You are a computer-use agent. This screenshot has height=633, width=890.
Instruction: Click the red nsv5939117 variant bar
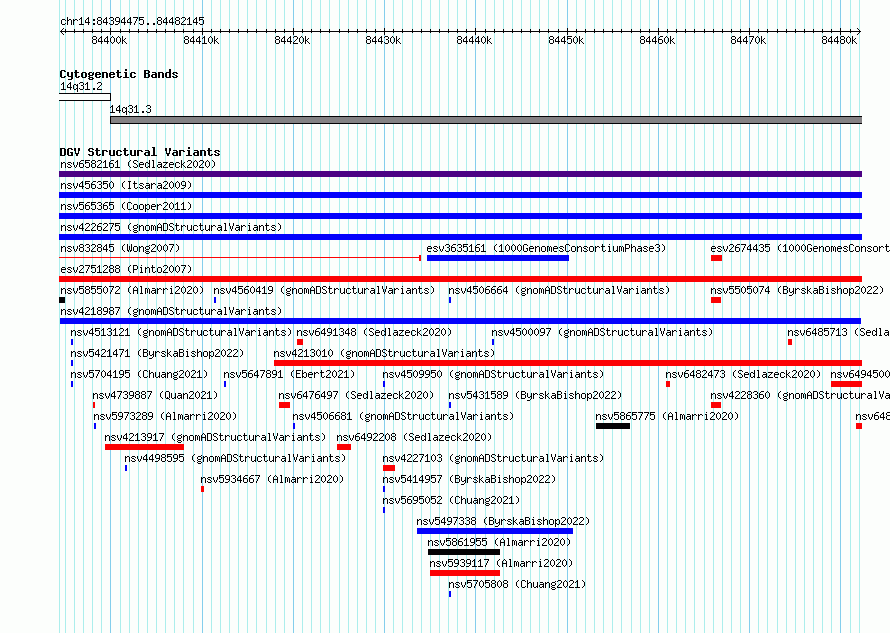465,573
